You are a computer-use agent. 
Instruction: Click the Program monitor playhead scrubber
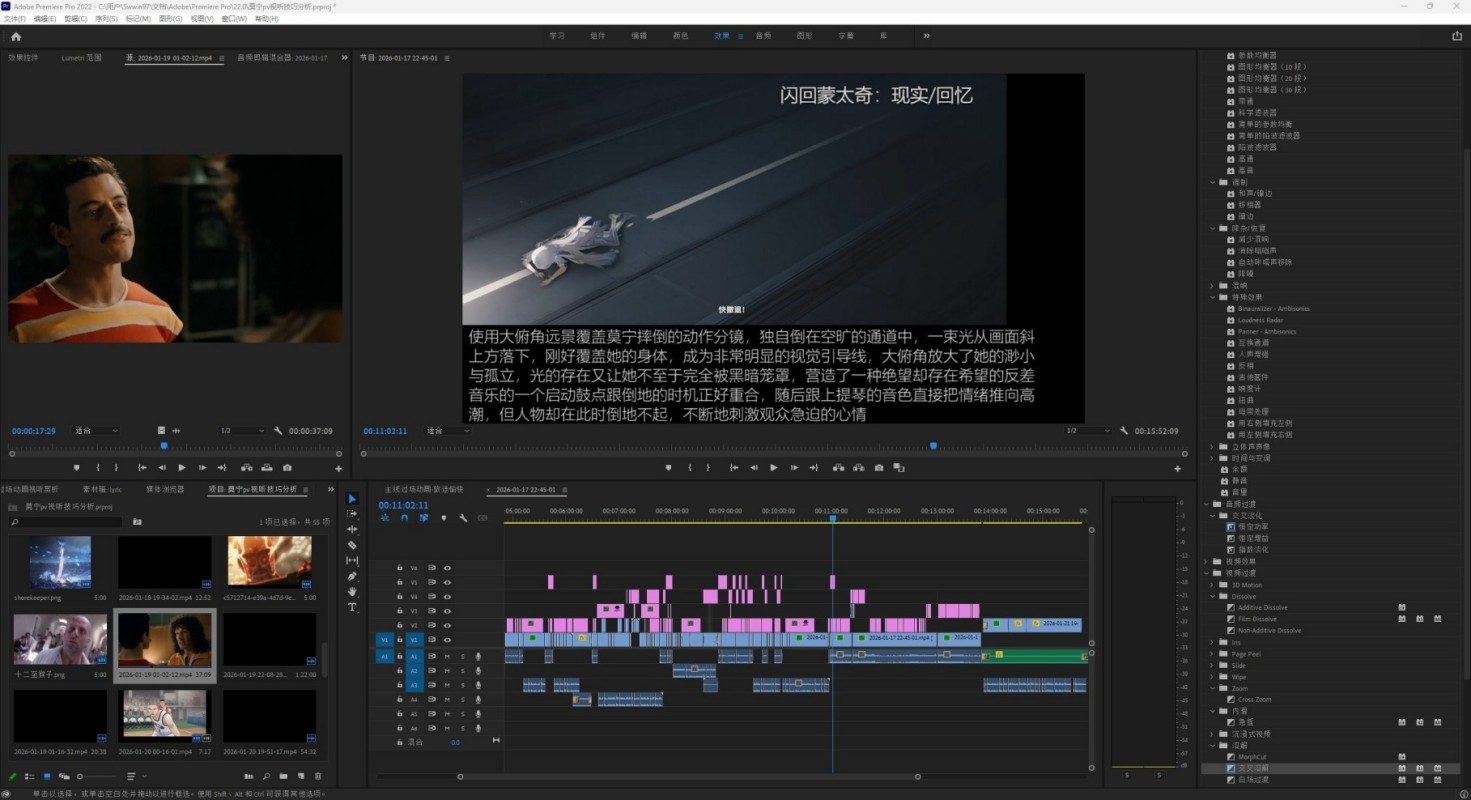pos(933,446)
